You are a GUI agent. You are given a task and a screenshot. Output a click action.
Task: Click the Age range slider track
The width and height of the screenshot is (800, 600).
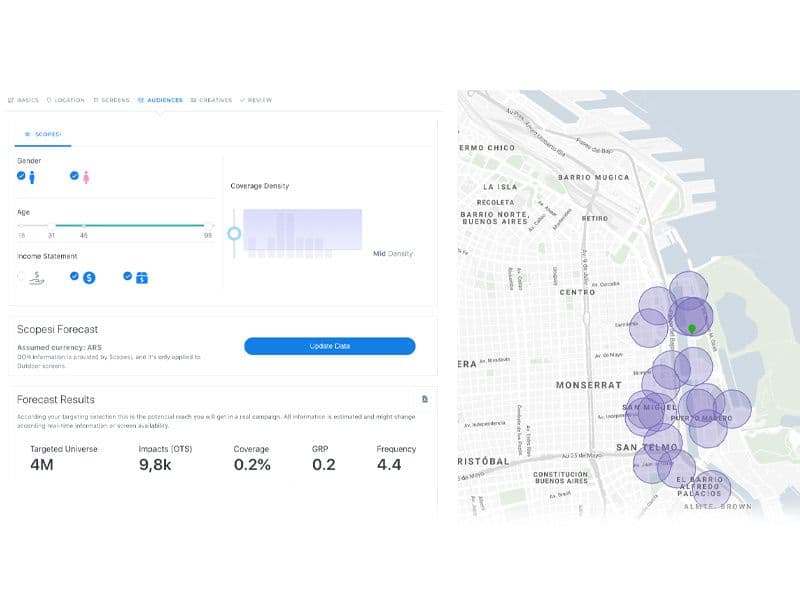[130, 226]
